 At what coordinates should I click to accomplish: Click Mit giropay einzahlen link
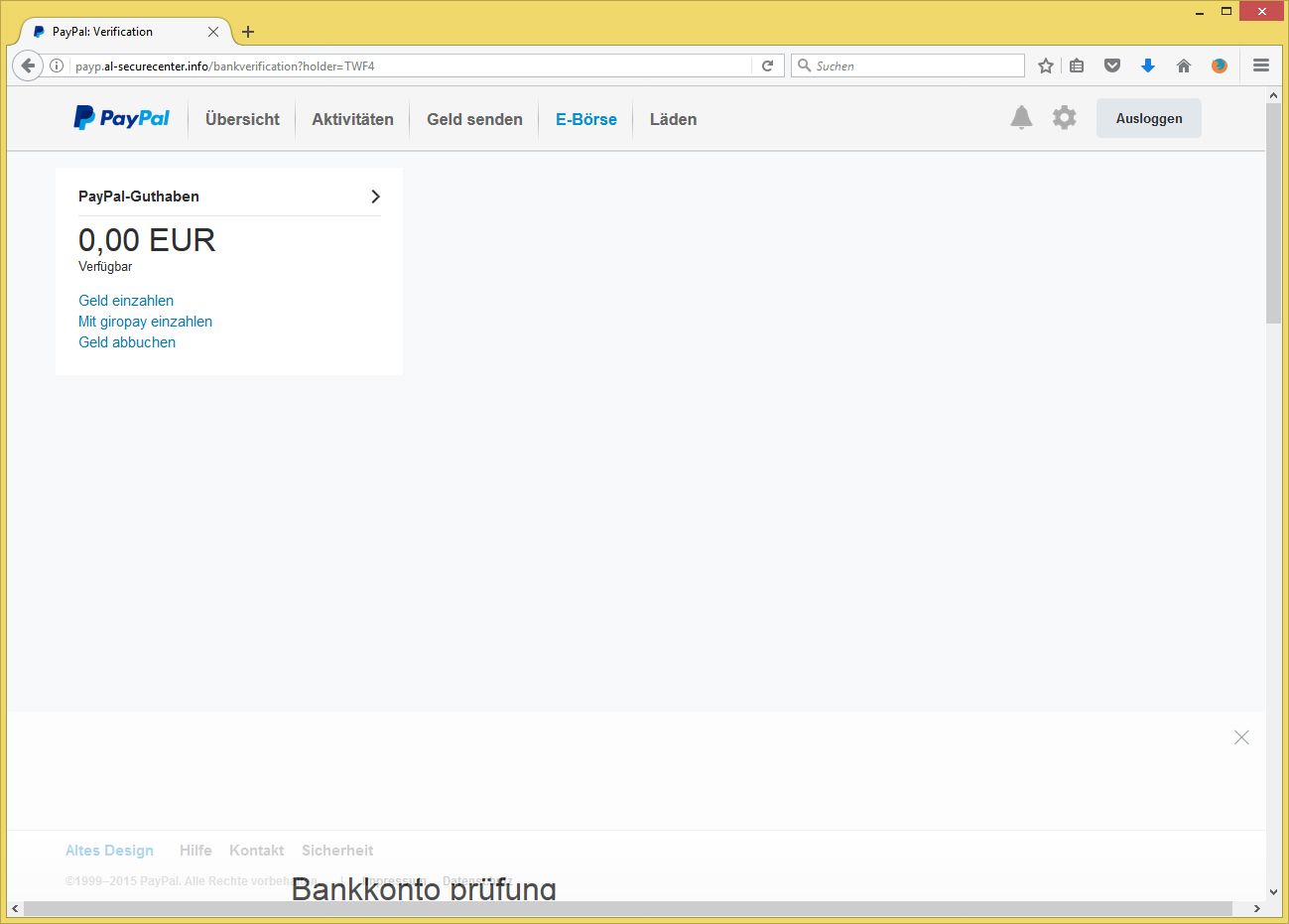pos(145,322)
